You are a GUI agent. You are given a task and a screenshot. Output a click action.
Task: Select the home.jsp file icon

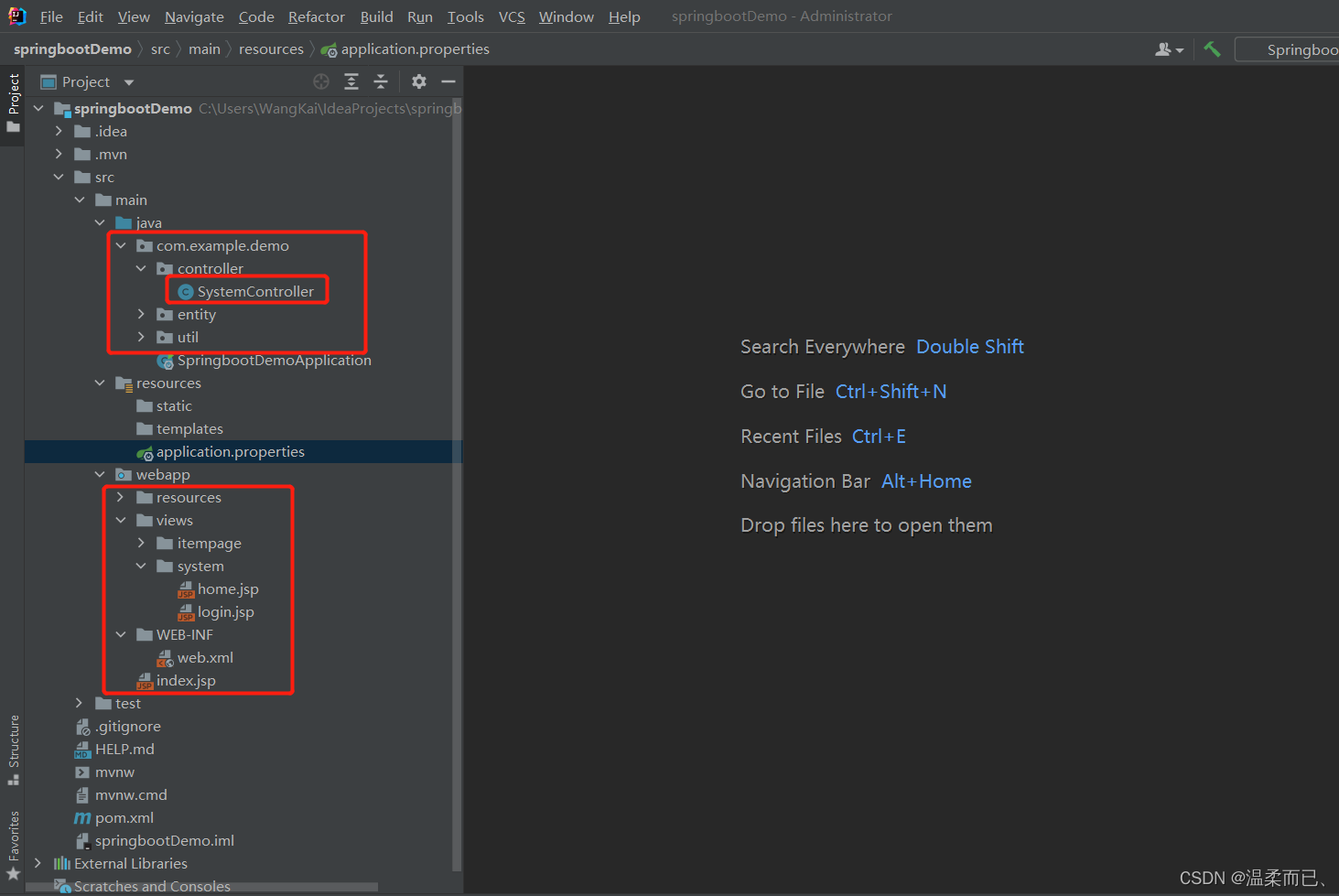[x=186, y=589]
